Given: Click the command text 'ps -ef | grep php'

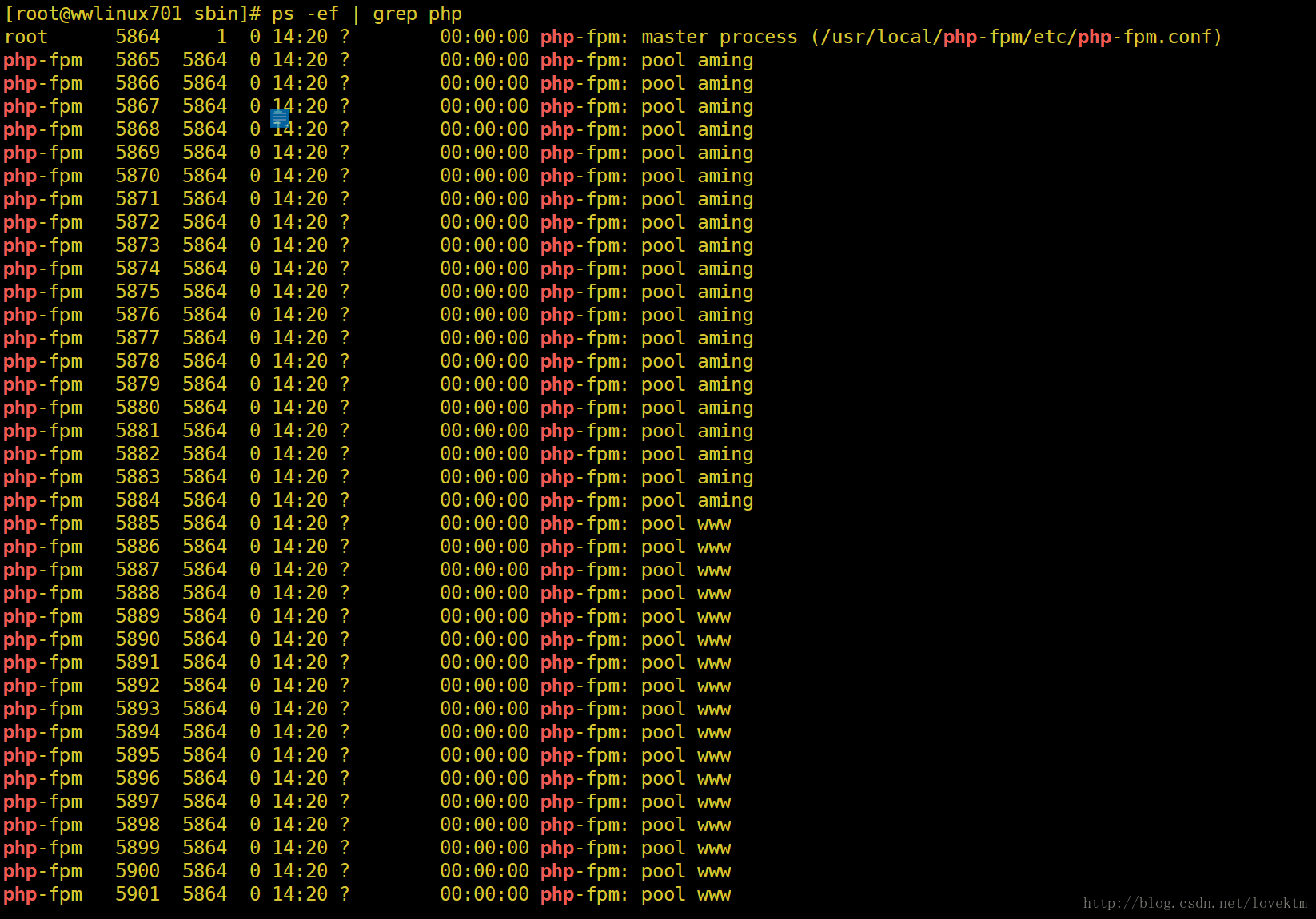Looking at the screenshot, I should click(x=367, y=14).
